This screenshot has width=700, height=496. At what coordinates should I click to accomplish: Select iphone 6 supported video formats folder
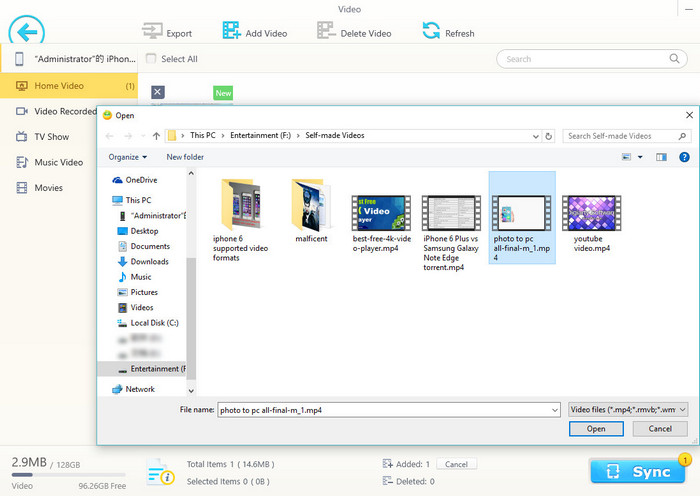240,220
